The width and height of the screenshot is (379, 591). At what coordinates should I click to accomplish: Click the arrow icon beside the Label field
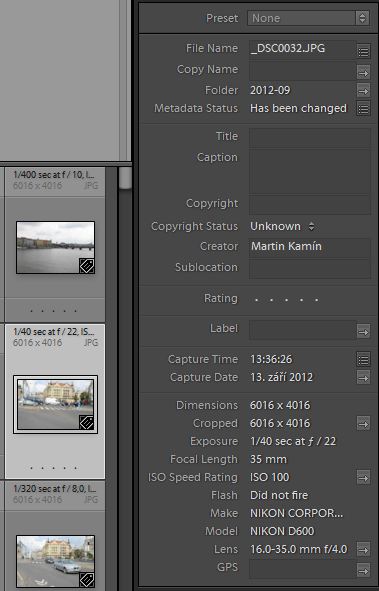click(x=363, y=332)
